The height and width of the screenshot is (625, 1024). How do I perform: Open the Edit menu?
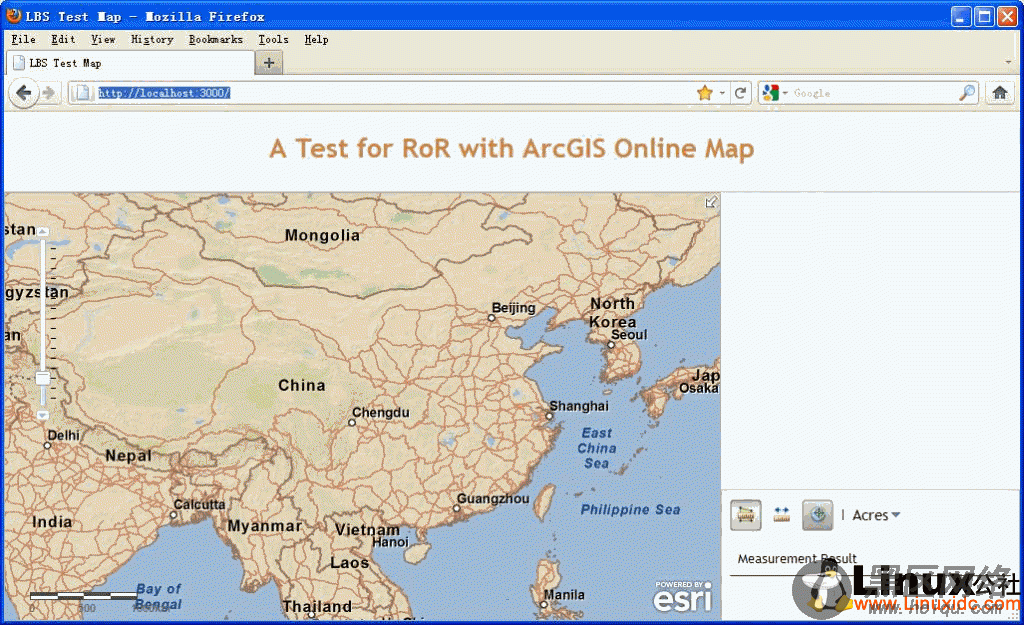pyautogui.click(x=63, y=40)
